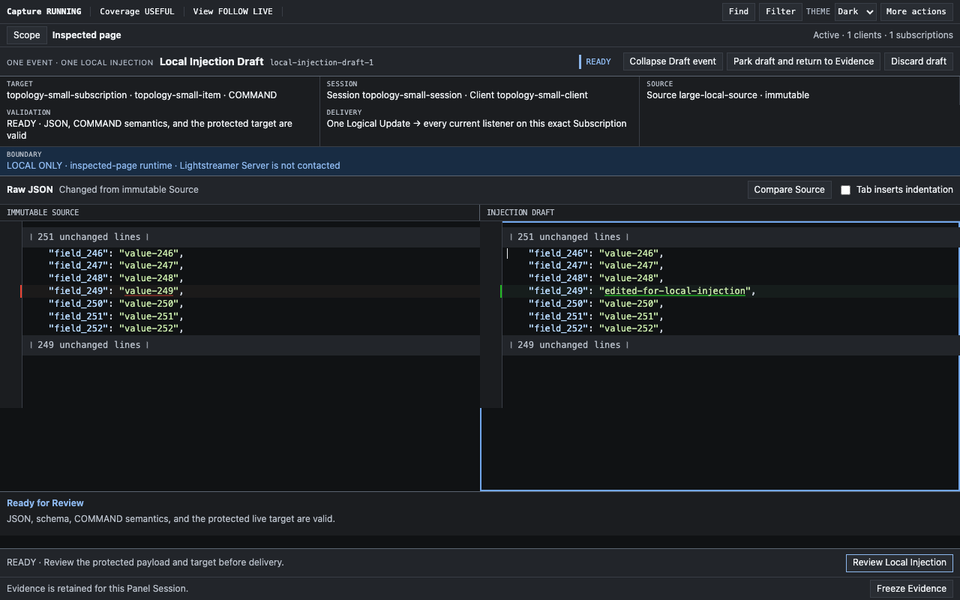The width and height of the screenshot is (960, 600).
Task: Click Review Local Injection button
Action: tap(899, 563)
